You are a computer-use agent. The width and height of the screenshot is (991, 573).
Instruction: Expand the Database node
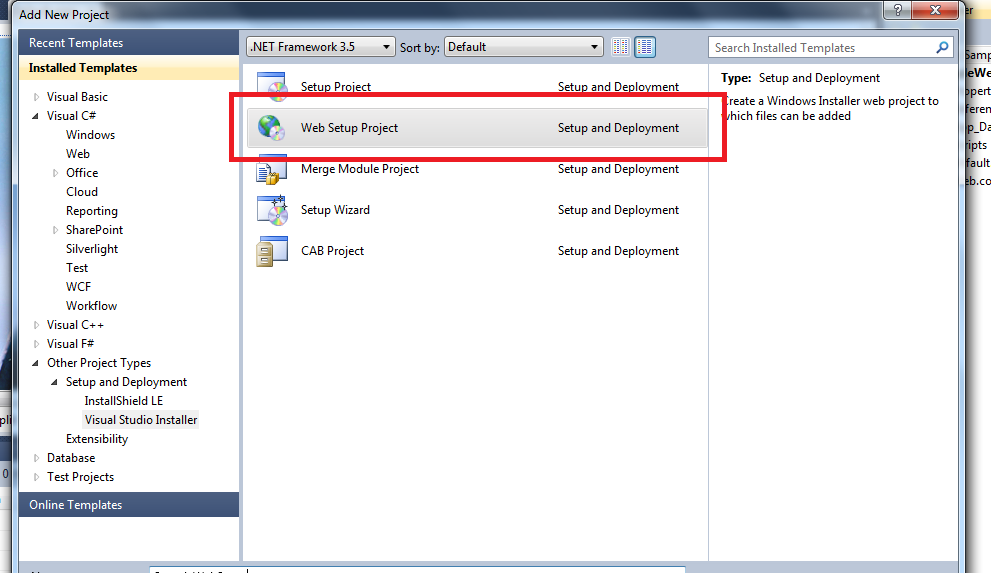click(36, 458)
